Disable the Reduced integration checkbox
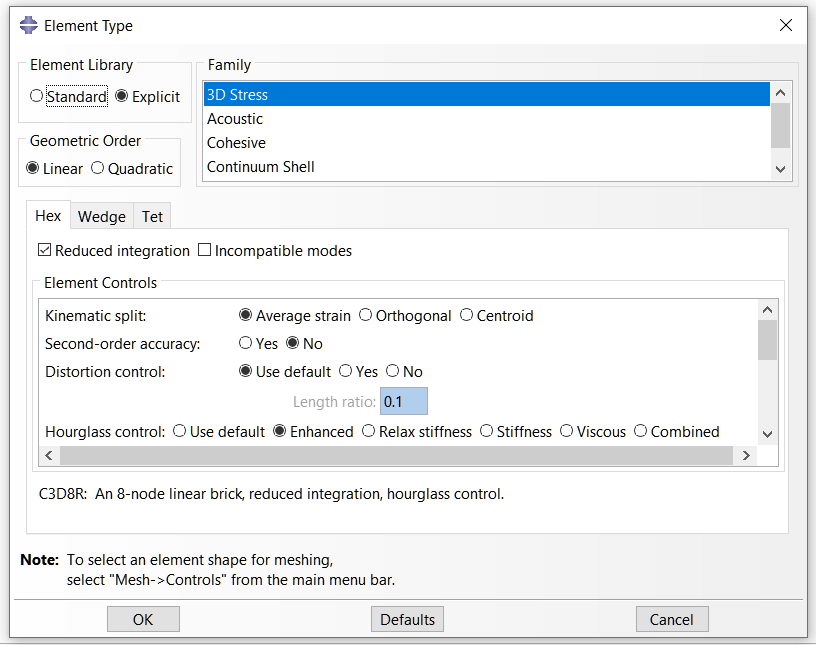Image resolution: width=816 pixels, height=645 pixels. click(x=45, y=251)
